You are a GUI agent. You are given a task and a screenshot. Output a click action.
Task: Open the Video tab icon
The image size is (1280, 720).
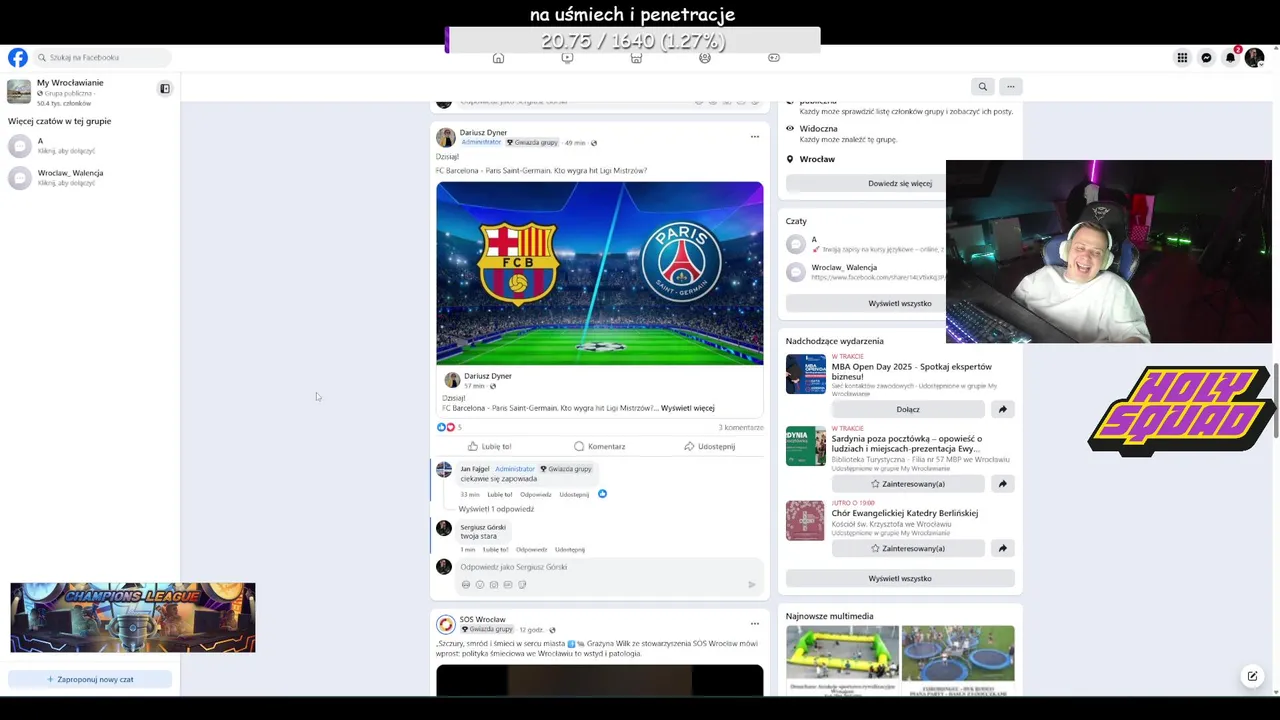coord(567,58)
